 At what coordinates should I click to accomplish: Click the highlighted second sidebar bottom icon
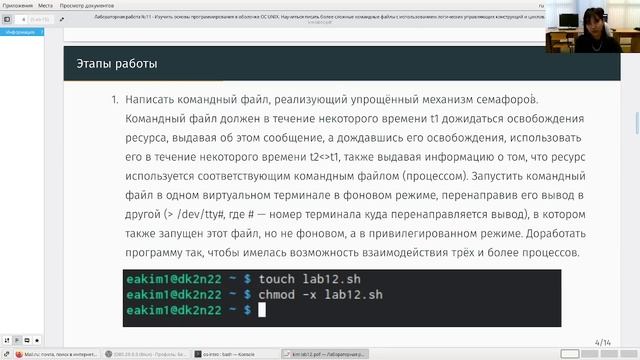pos(17,340)
